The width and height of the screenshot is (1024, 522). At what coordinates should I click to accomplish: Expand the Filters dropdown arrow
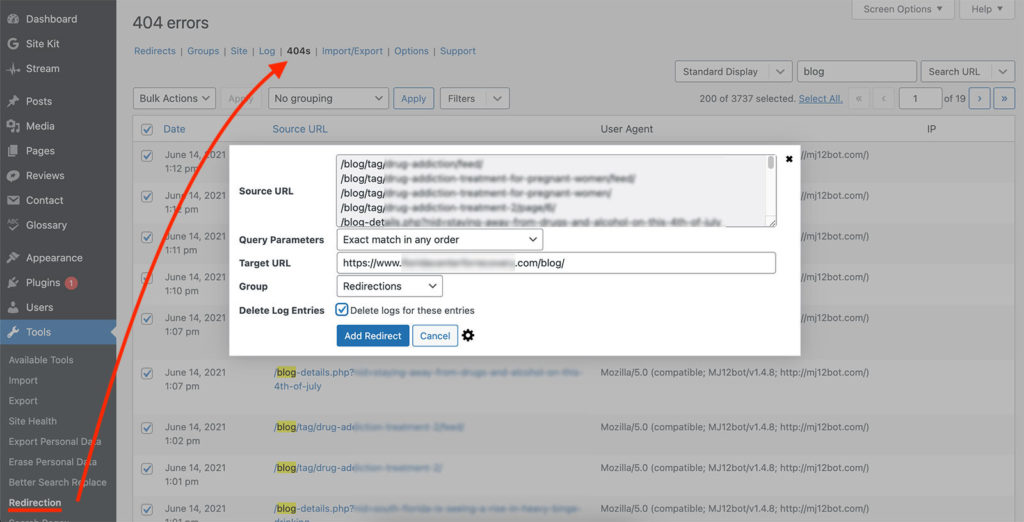click(497, 99)
